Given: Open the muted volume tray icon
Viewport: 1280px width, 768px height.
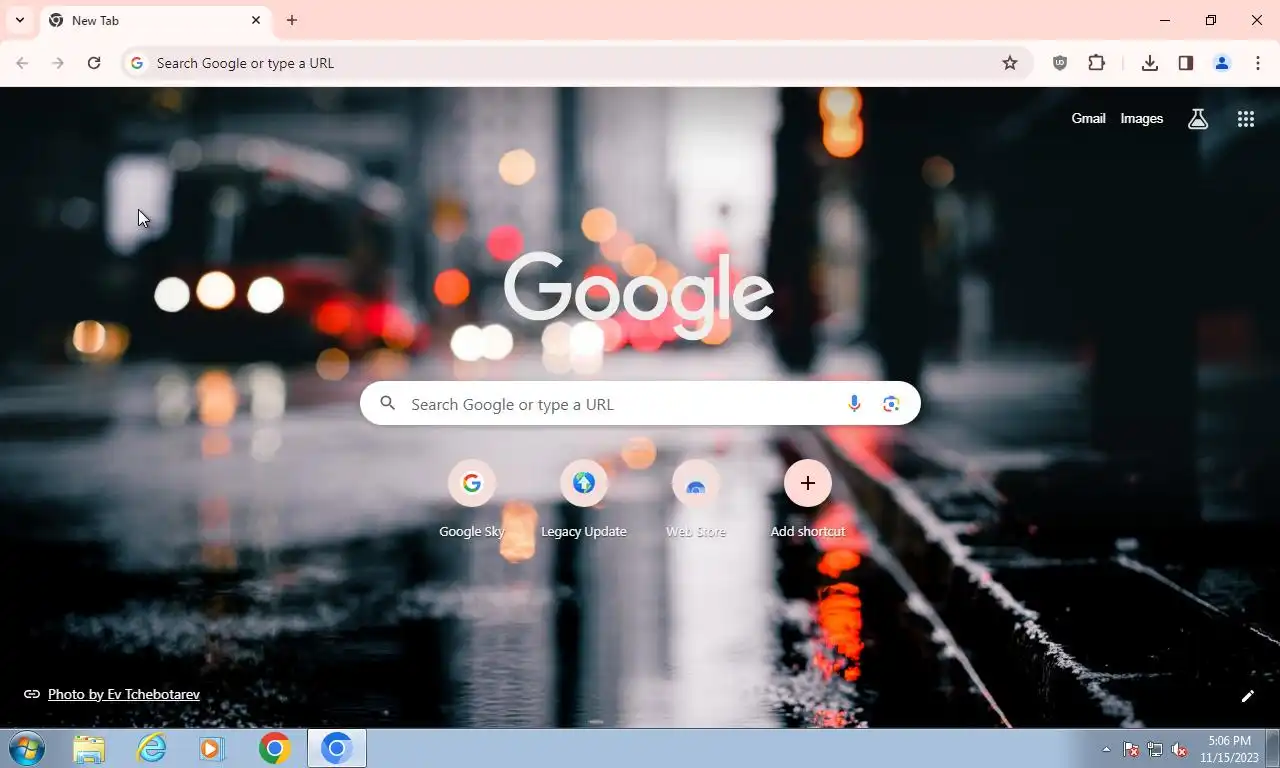Looking at the screenshot, I should [1179, 749].
